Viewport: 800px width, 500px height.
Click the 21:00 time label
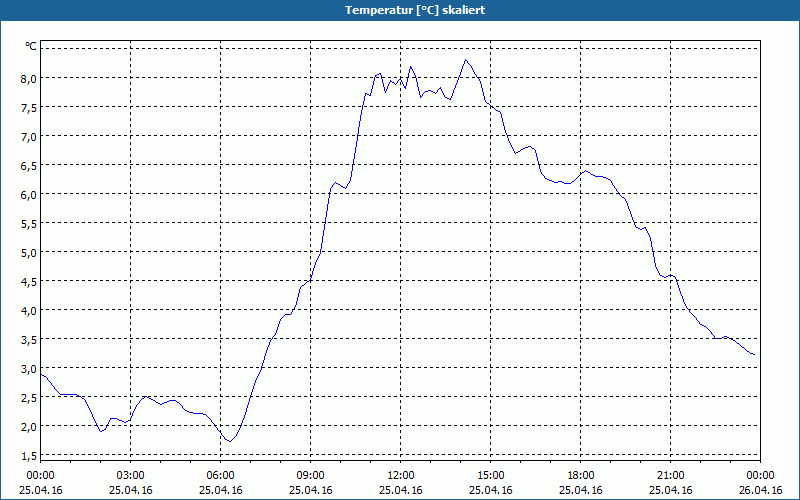pos(670,476)
